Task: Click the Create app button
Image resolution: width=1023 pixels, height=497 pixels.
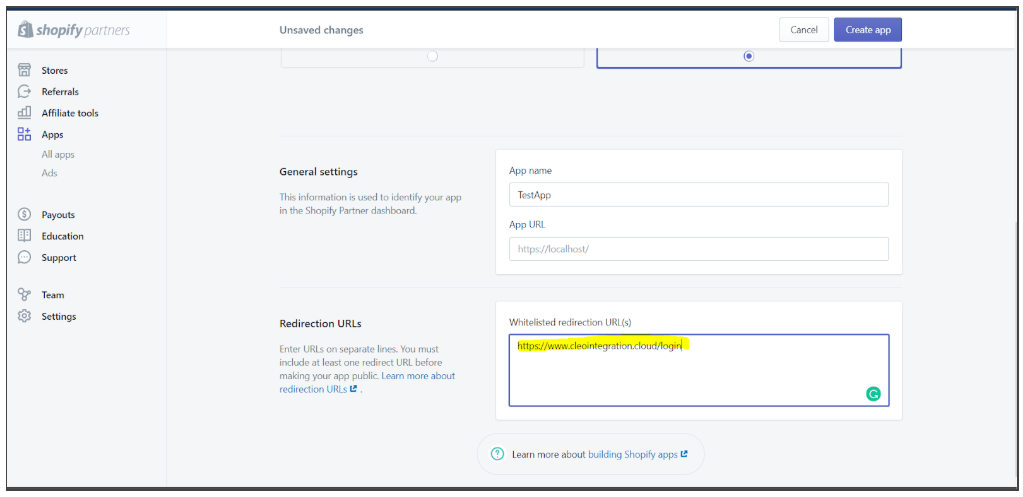Action: click(868, 30)
